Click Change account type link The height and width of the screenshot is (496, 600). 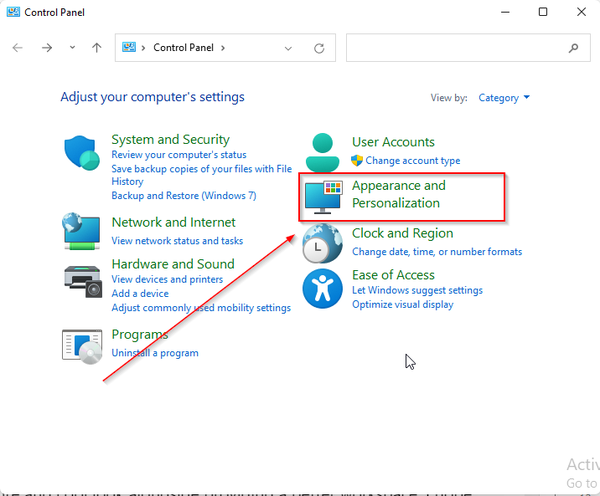[412, 161]
